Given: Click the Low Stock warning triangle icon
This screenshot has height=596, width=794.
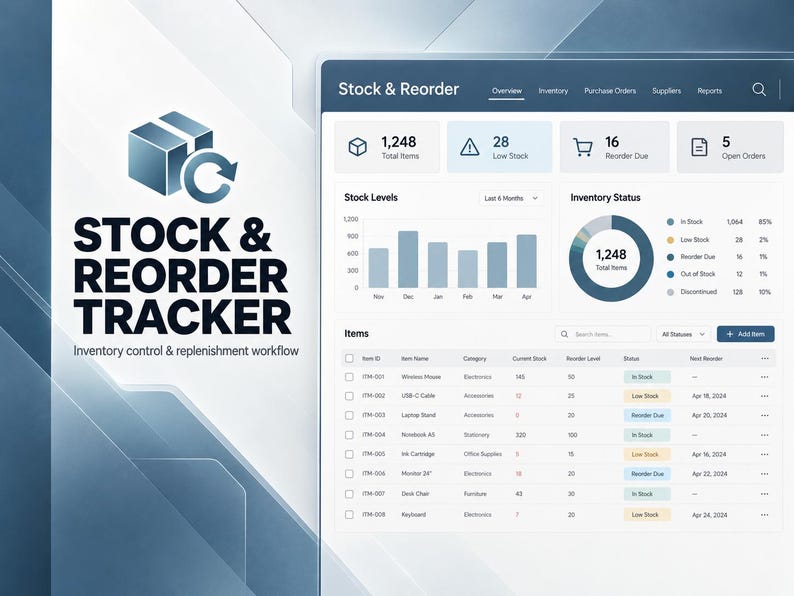Looking at the screenshot, I should point(469,147).
